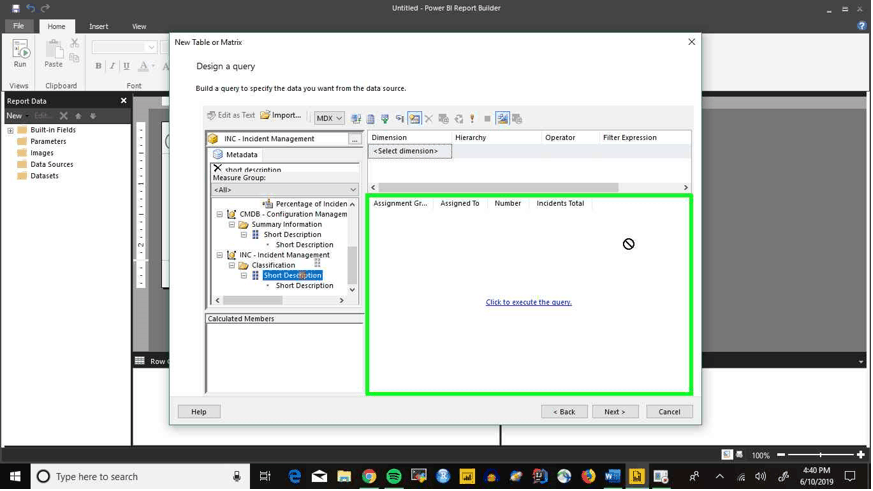
Task: Select the Datasets folder
Action: pyautogui.click(x=45, y=176)
